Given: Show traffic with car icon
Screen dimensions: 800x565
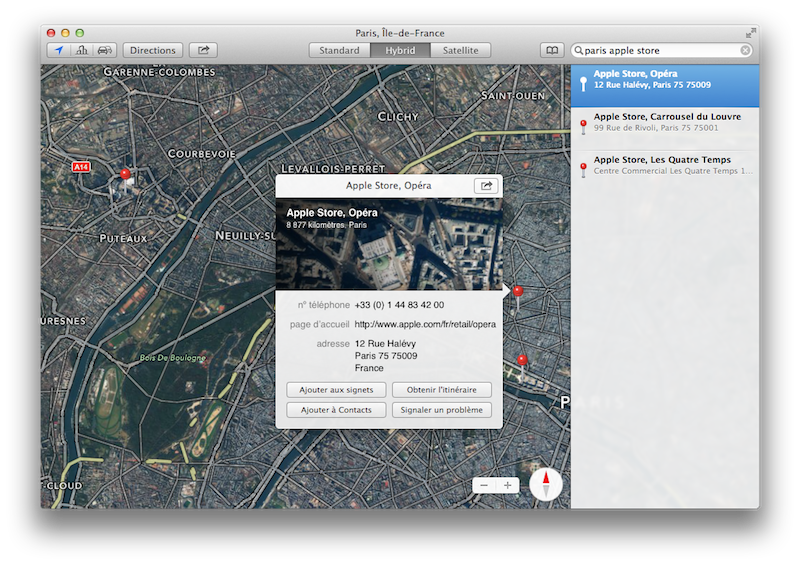Looking at the screenshot, I should [105, 50].
